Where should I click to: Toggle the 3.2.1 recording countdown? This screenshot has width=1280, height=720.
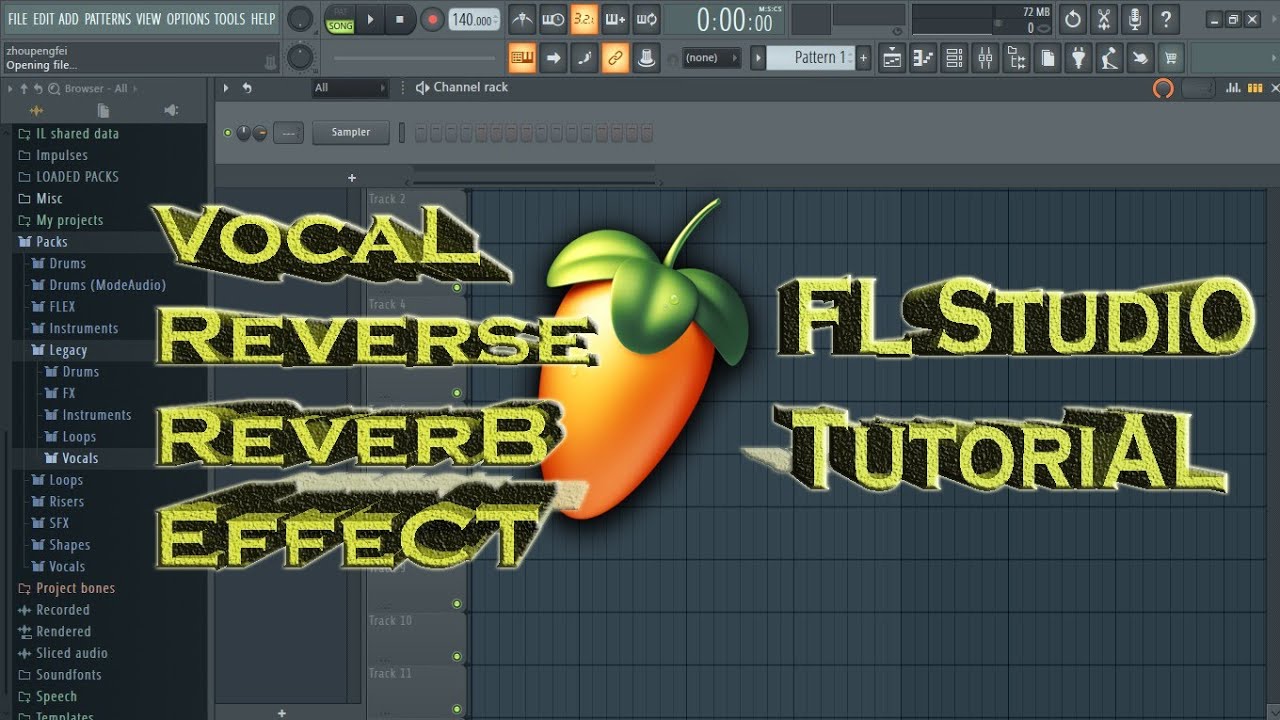(x=584, y=19)
